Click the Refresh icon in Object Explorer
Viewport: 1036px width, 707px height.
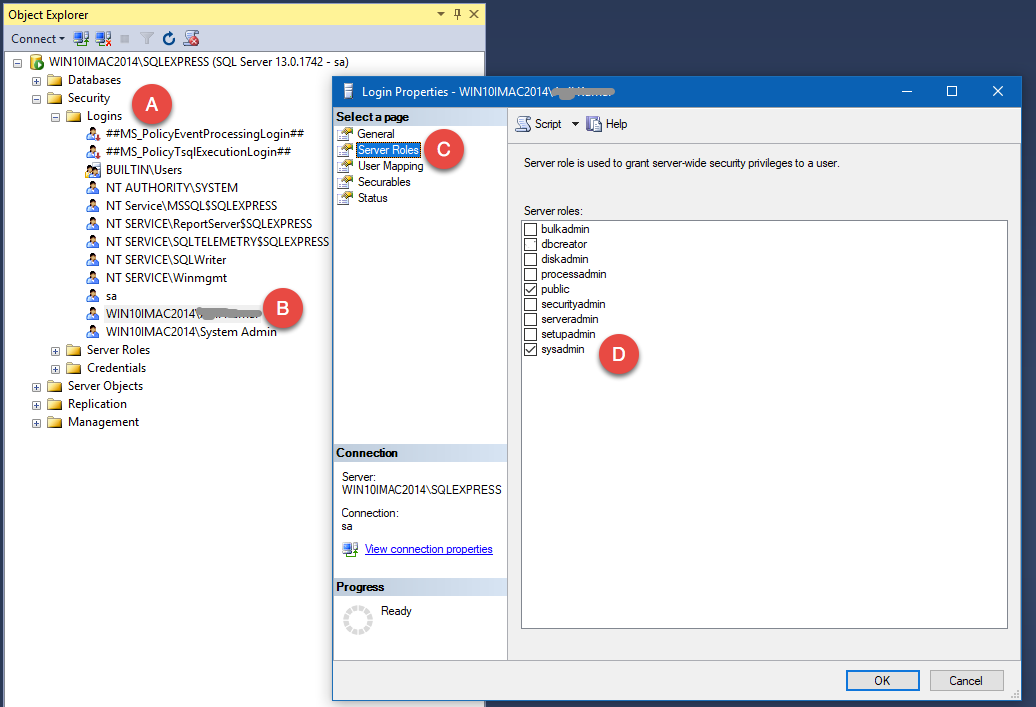[169, 39]
